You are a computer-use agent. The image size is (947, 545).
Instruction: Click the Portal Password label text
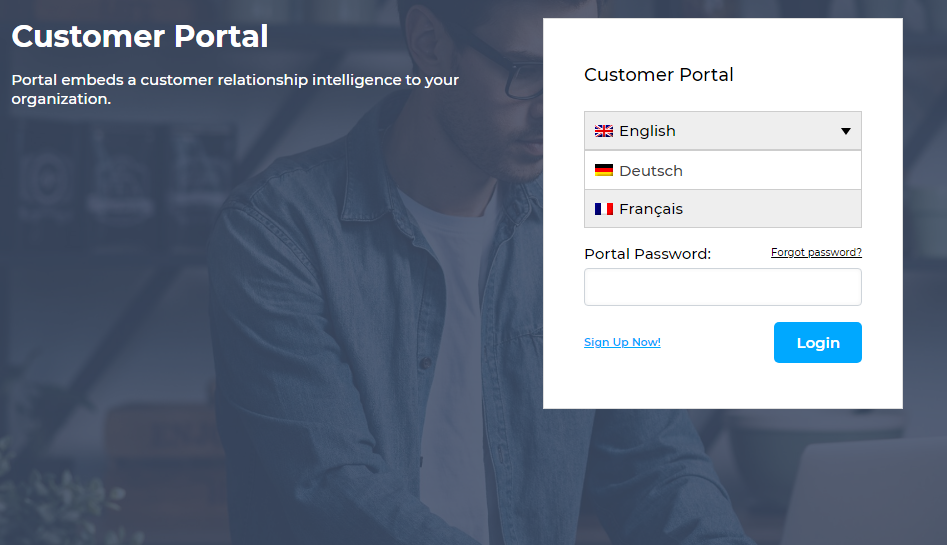647,254
